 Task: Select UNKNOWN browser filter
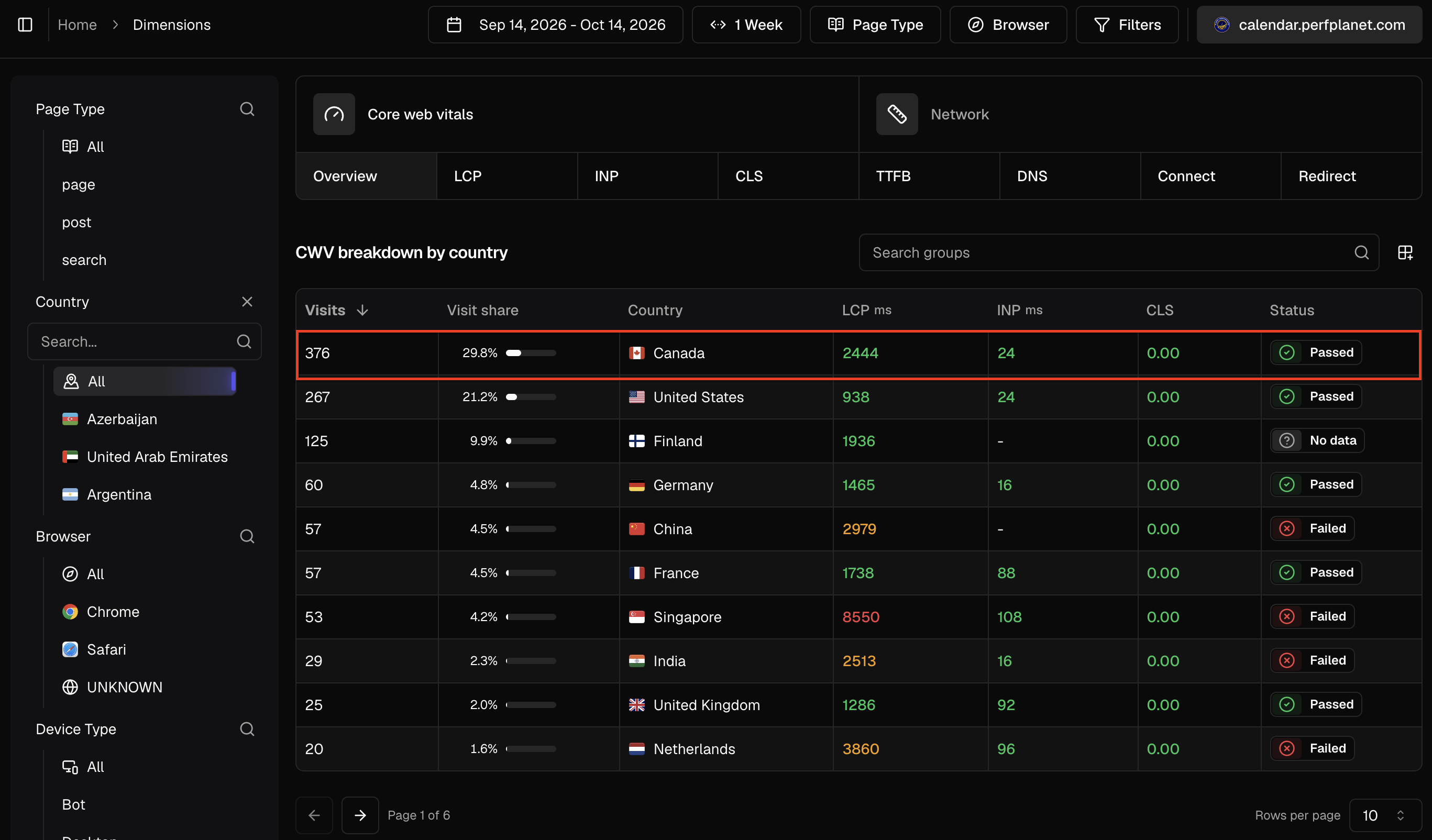[112, 687]
